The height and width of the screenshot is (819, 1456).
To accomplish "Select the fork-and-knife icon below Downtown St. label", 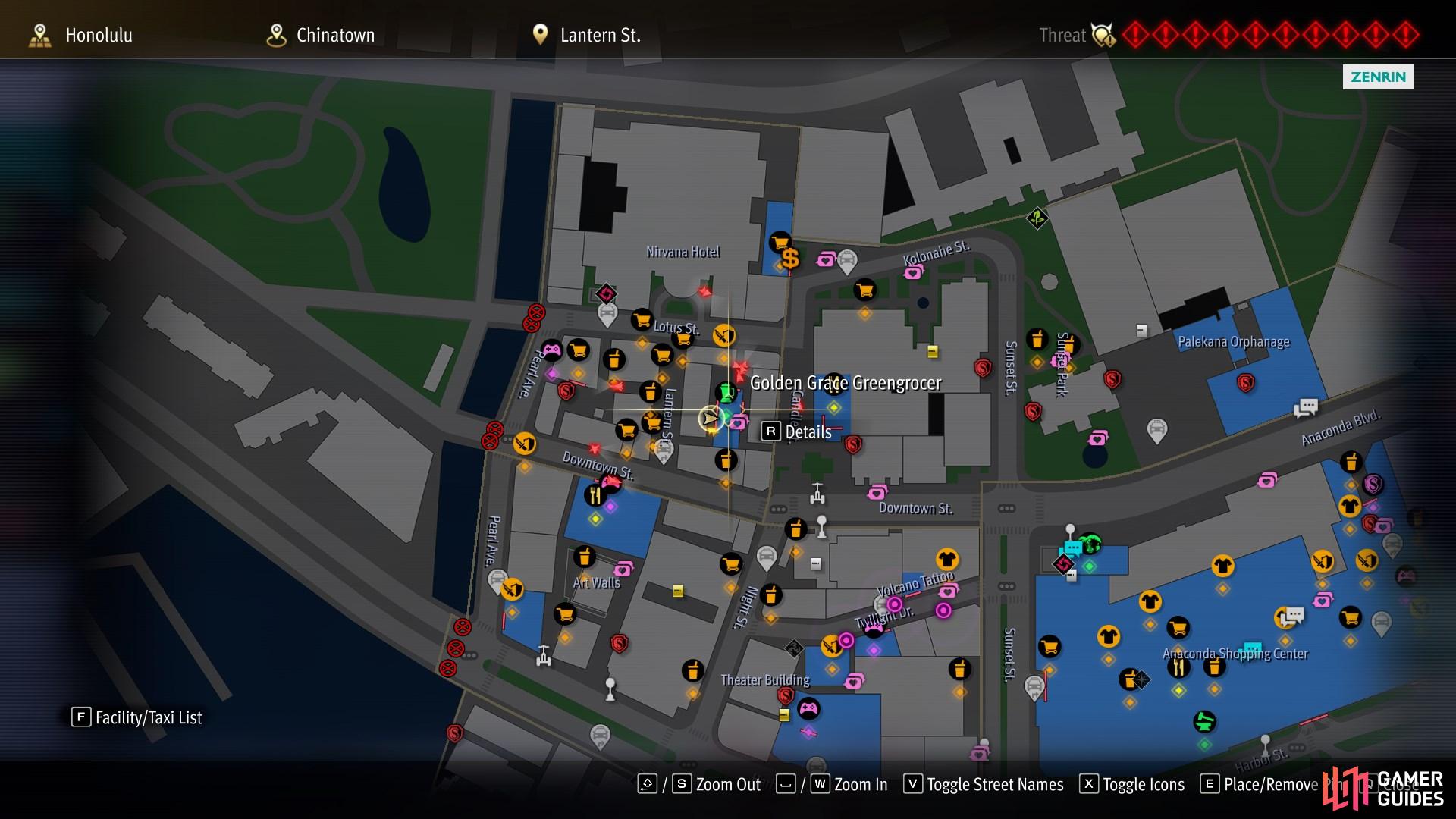I will tap(595, 496).
